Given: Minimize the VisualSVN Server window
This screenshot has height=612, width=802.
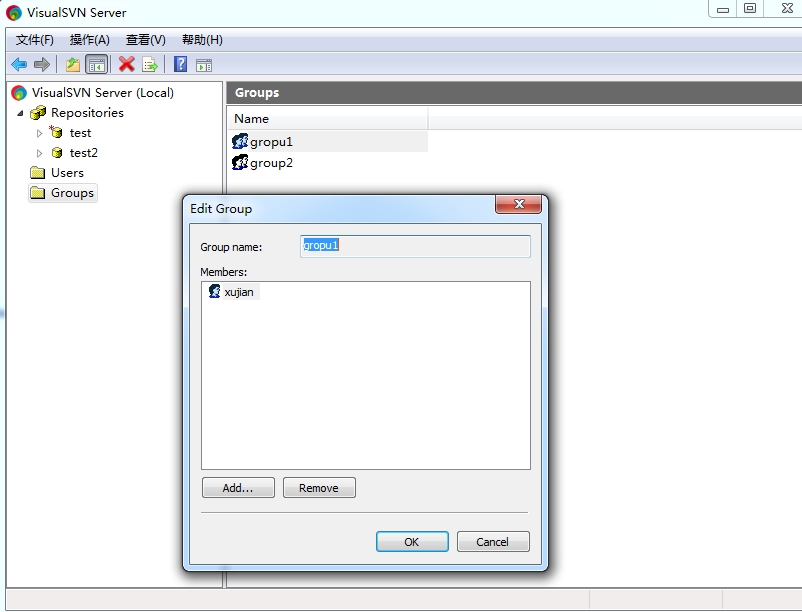Looking at the screenshot, I should (x=722, y=9).
